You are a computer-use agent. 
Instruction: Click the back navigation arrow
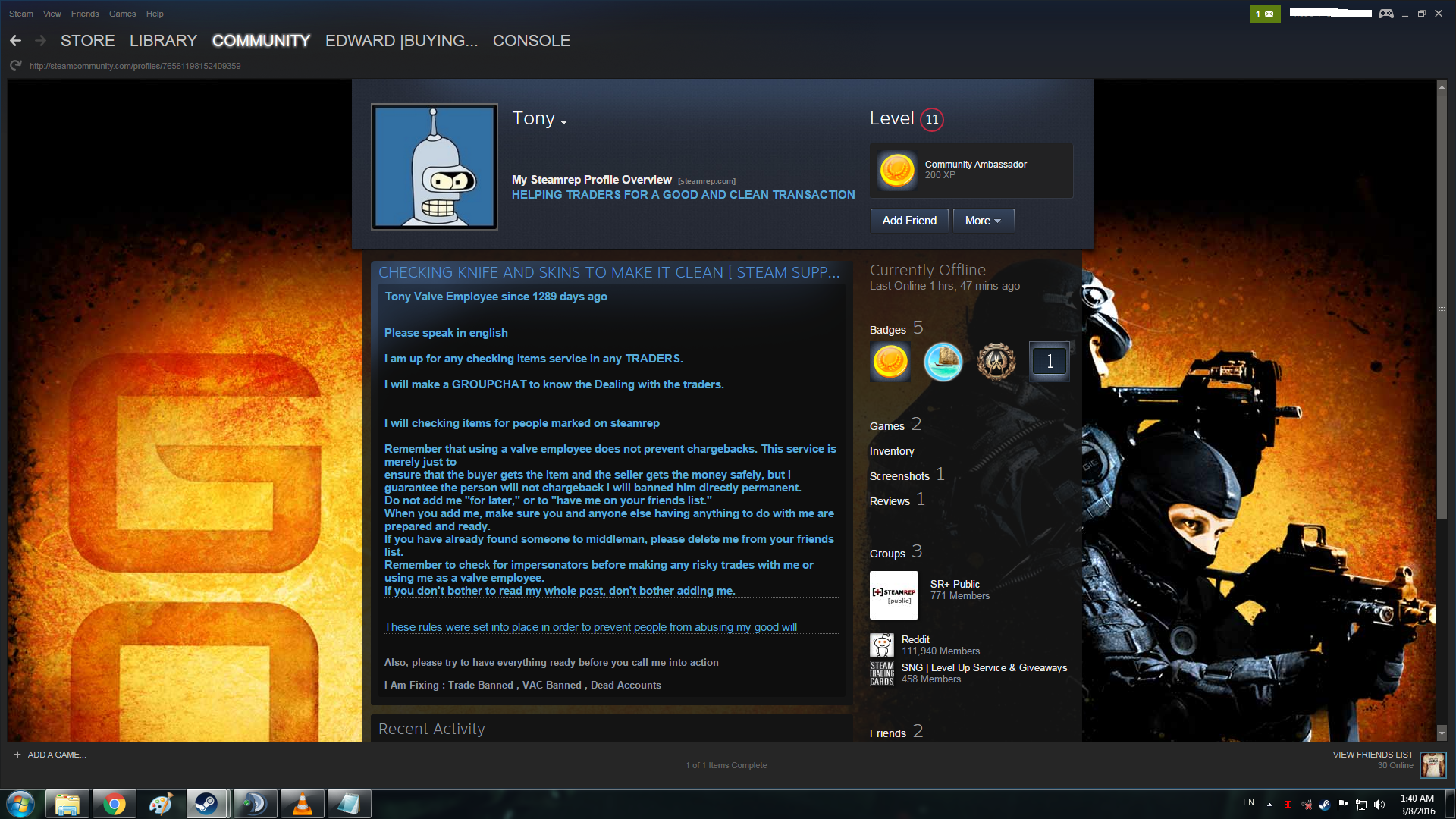pyautogui.click(x=15, y=41)
